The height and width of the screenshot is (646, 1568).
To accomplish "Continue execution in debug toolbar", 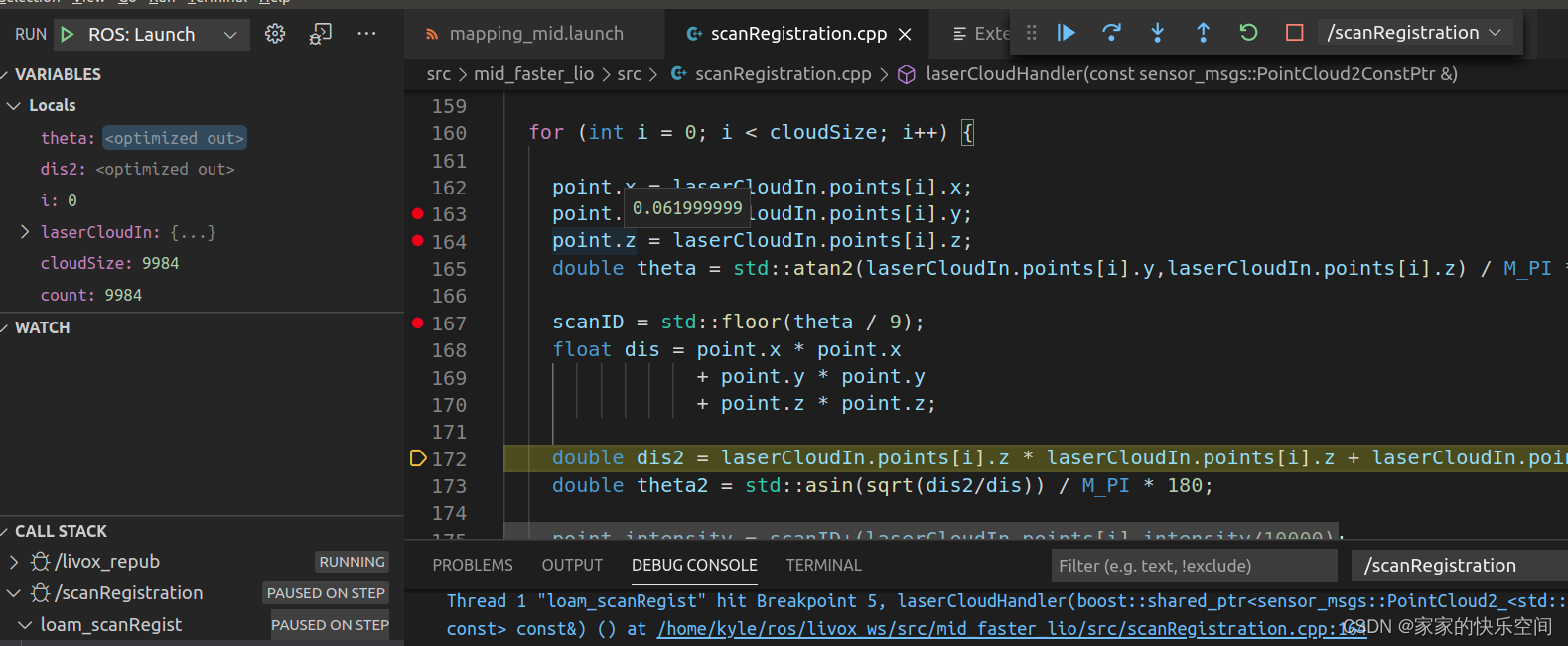I will click(x=1067, y=33).
